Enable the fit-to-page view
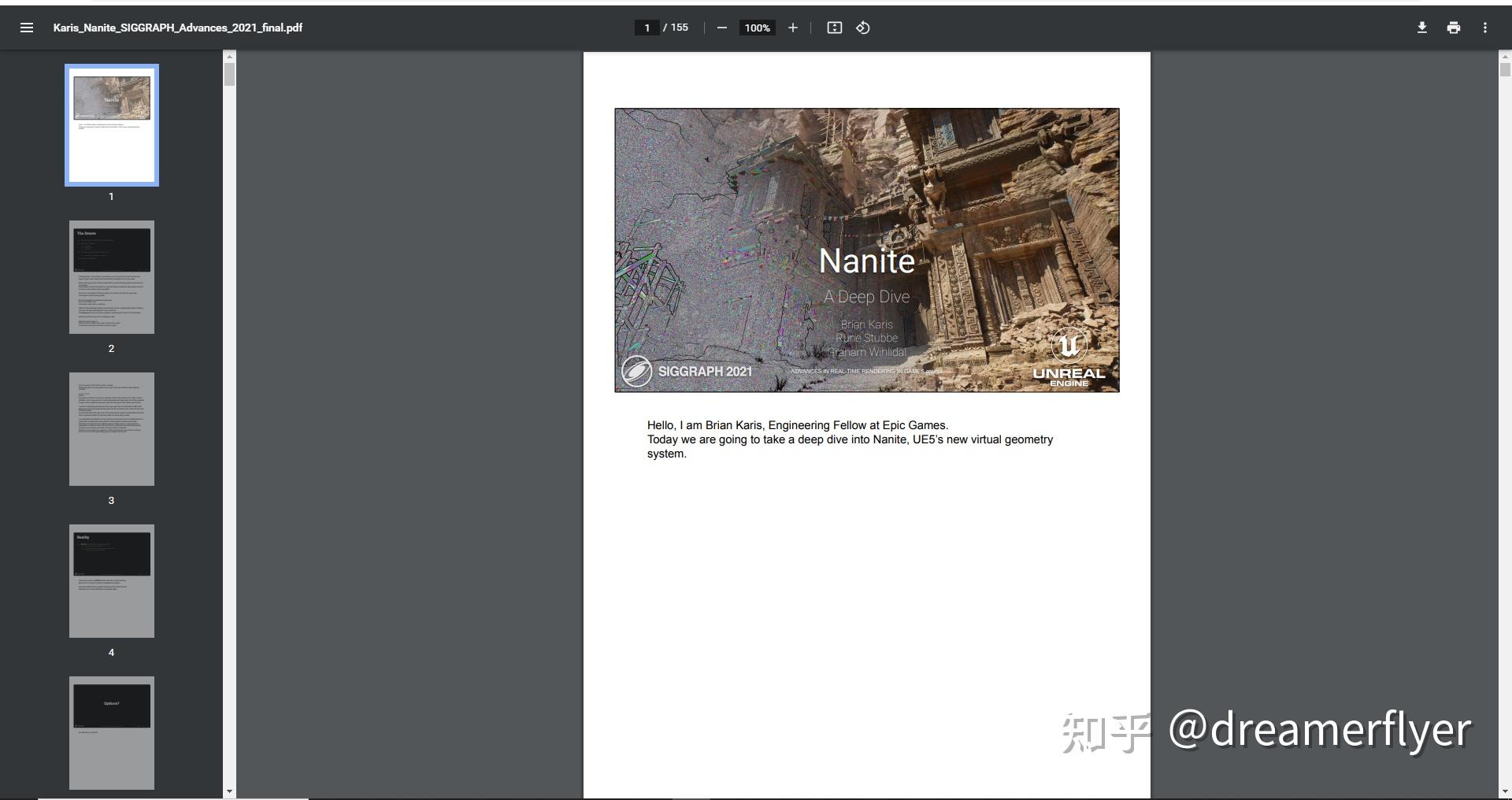 pos(834,28)
